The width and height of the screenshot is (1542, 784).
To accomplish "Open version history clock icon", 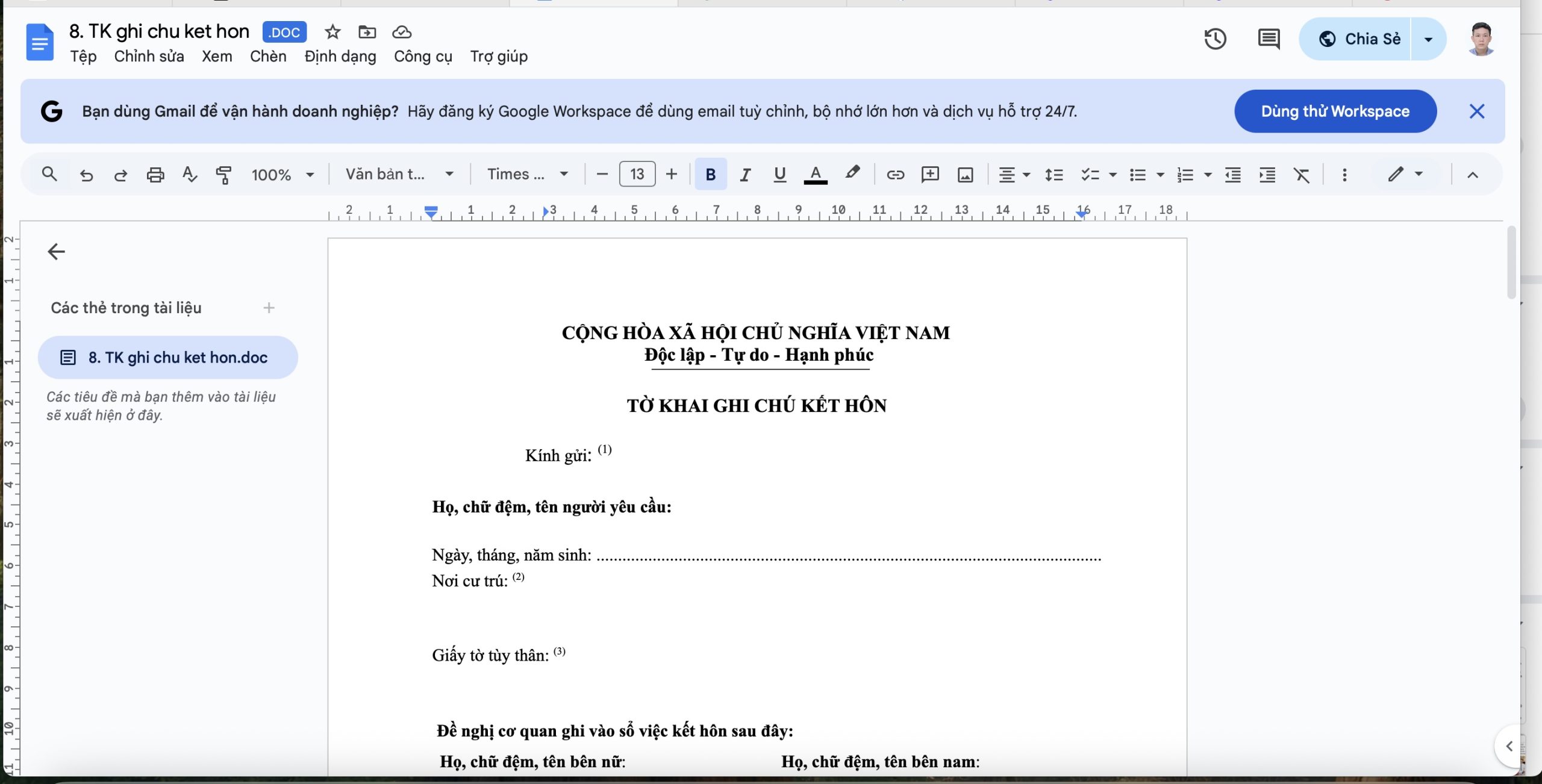I will [1215, 39].
